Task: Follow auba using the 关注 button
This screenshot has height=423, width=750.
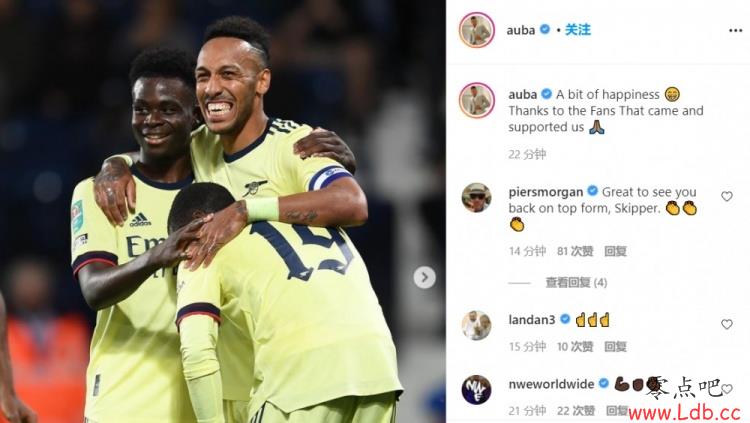Action: 577,30
